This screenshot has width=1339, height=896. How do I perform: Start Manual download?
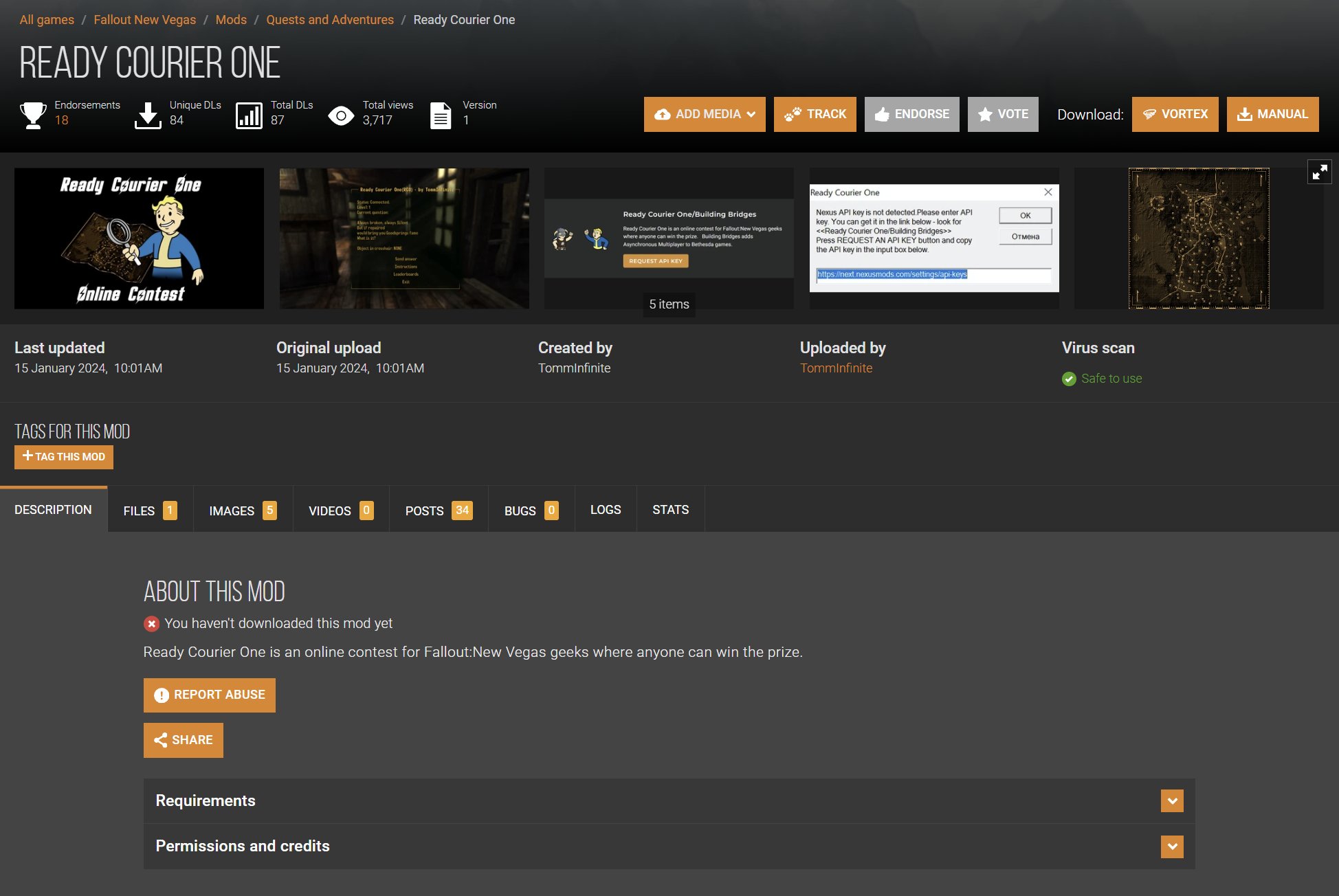(1273, 114)
